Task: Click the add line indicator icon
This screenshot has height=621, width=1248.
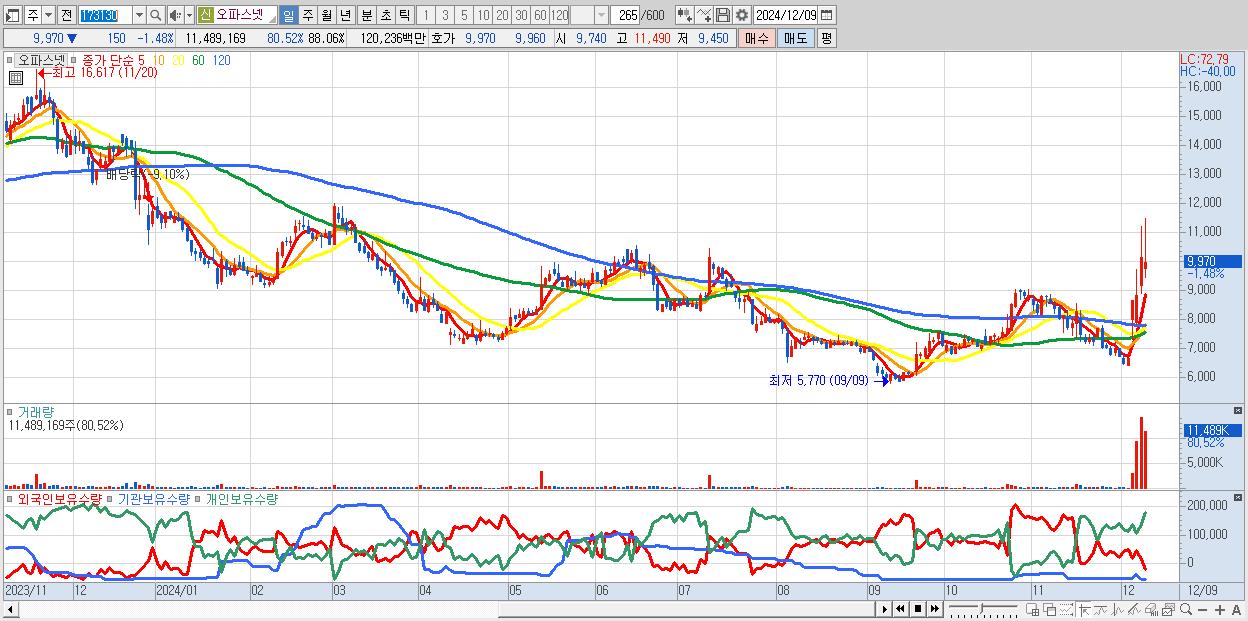Action: 704,15
